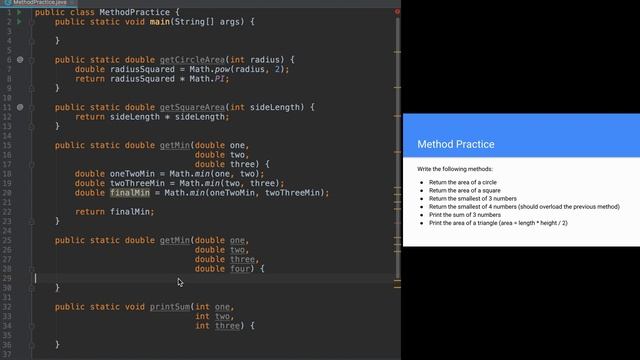Click 'sideLength * sideLength' return expression
This screenshot has width=640, height=360.
coord(167,117)
